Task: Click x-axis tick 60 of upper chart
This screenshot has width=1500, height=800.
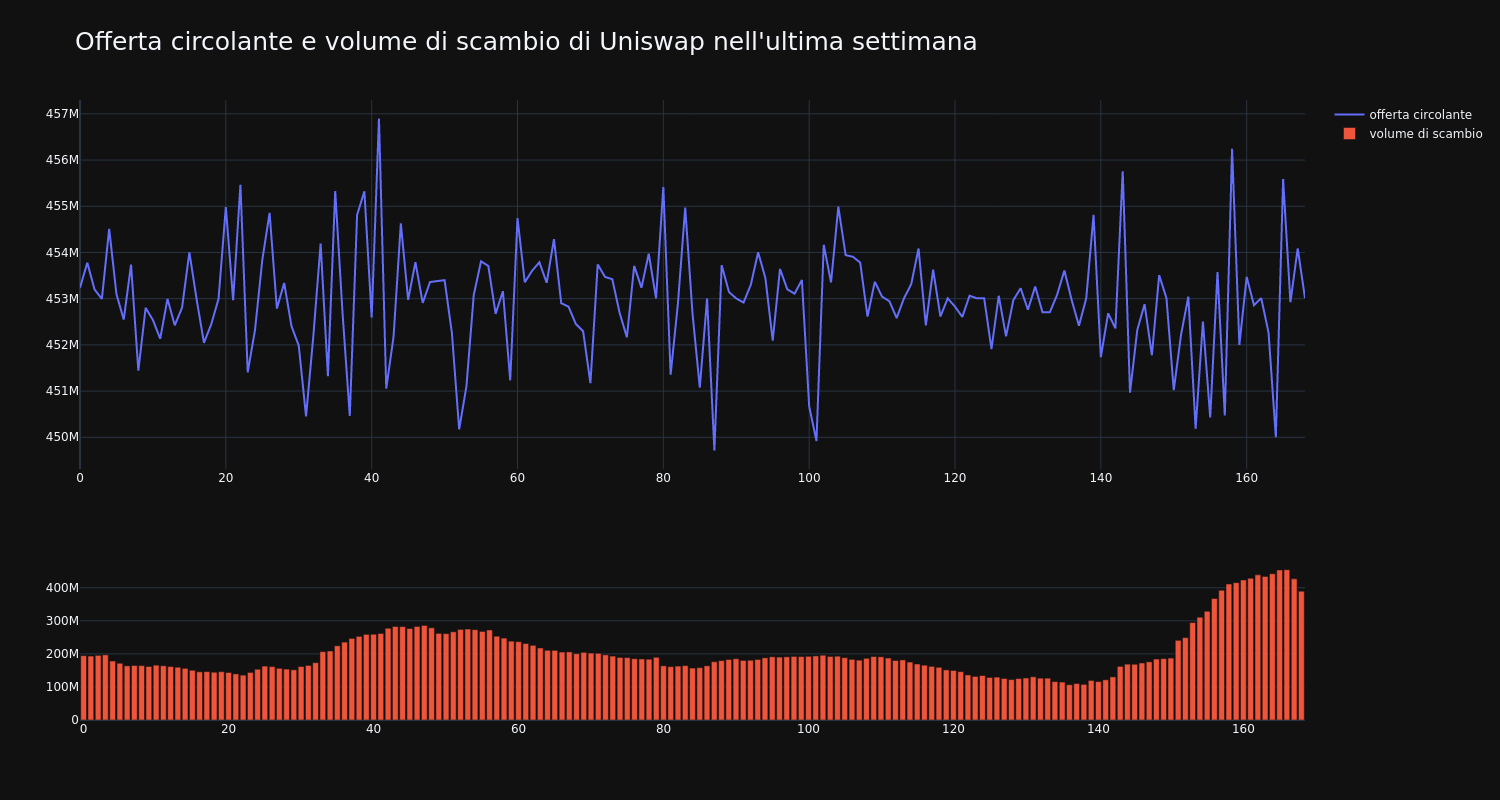Action: pyautogui.click(x=517, y=478)
